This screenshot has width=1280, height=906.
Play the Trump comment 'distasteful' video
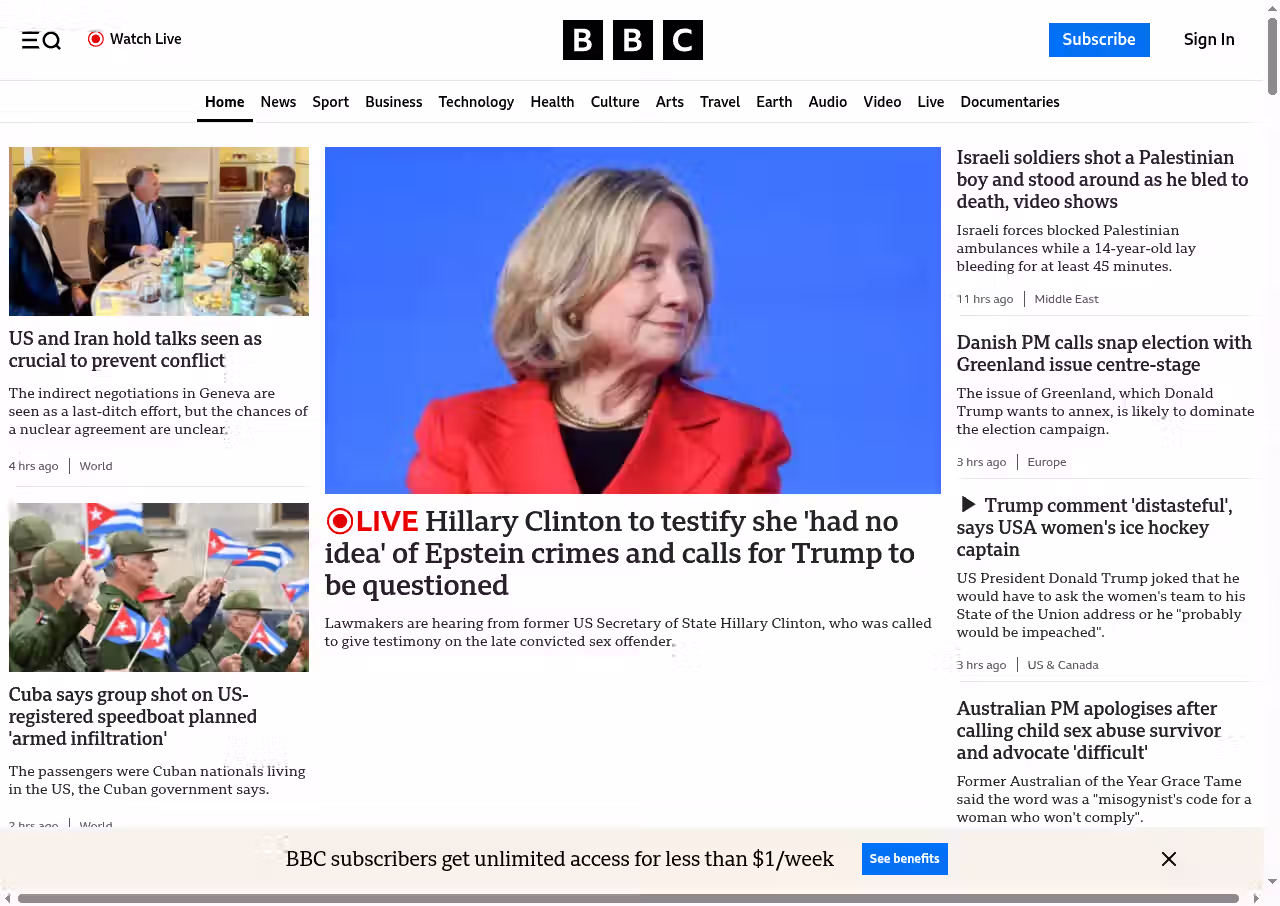point(968,505)
